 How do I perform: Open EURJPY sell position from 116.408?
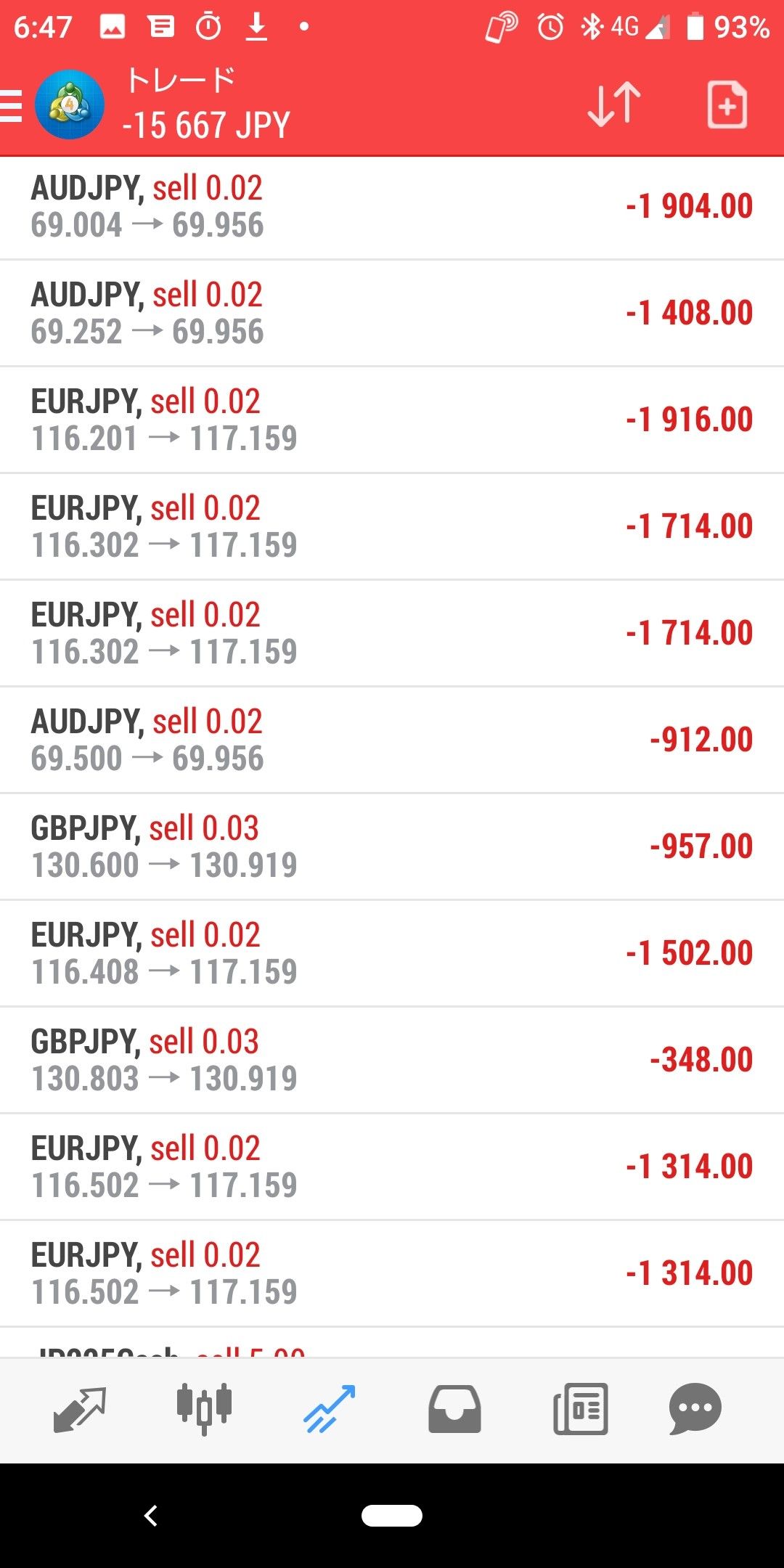point(392,953)
